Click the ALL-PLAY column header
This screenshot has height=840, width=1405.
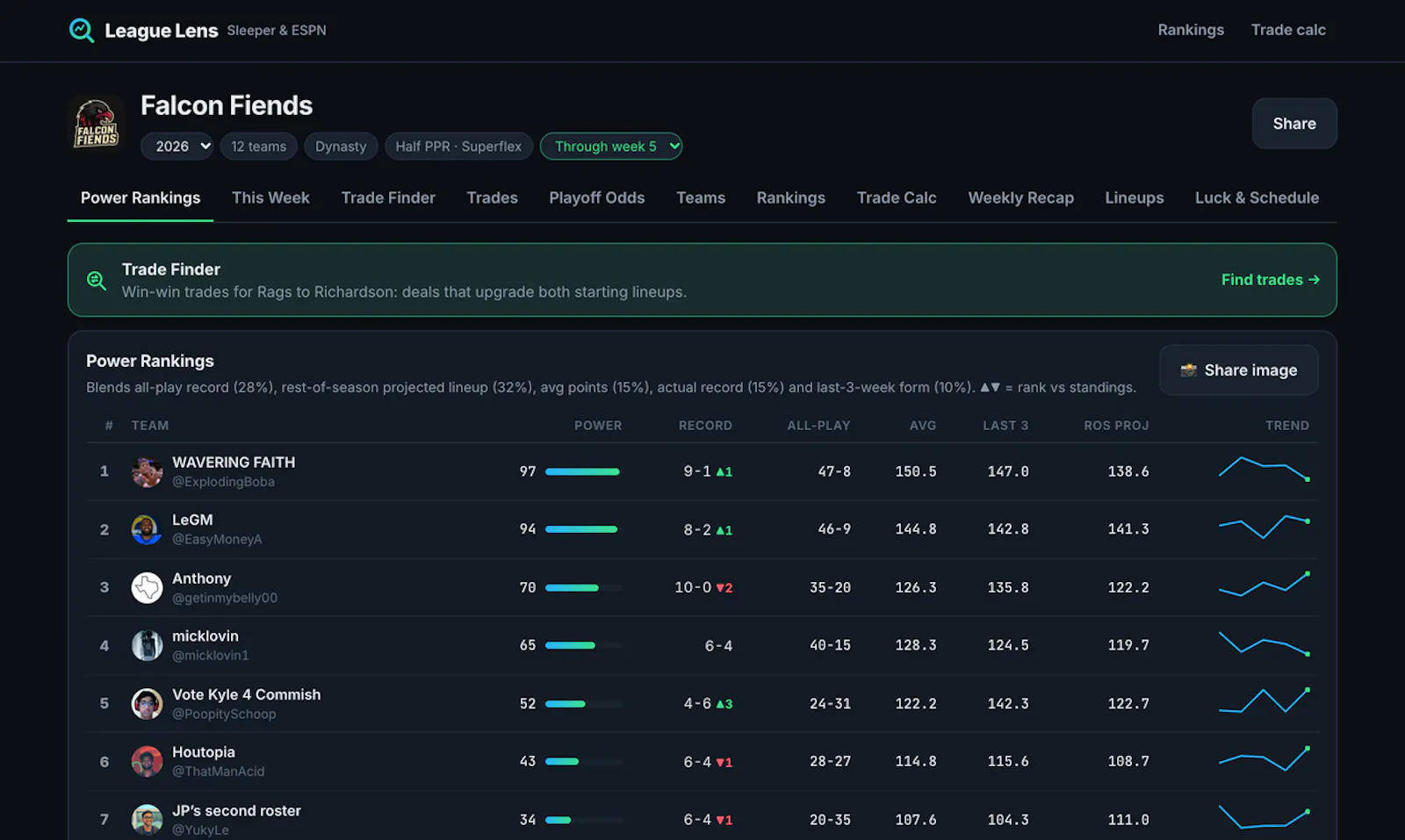coord(818,426)
